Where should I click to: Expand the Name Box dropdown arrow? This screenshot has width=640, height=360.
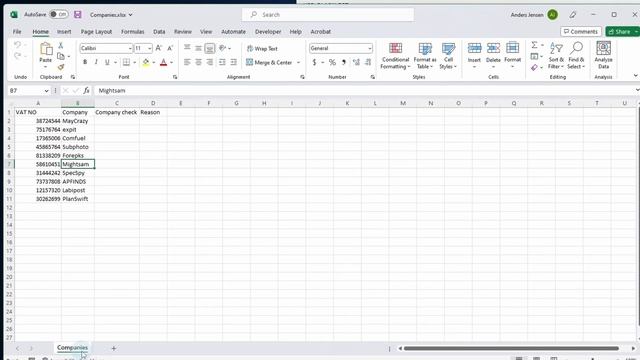click(x=46, y=91)
